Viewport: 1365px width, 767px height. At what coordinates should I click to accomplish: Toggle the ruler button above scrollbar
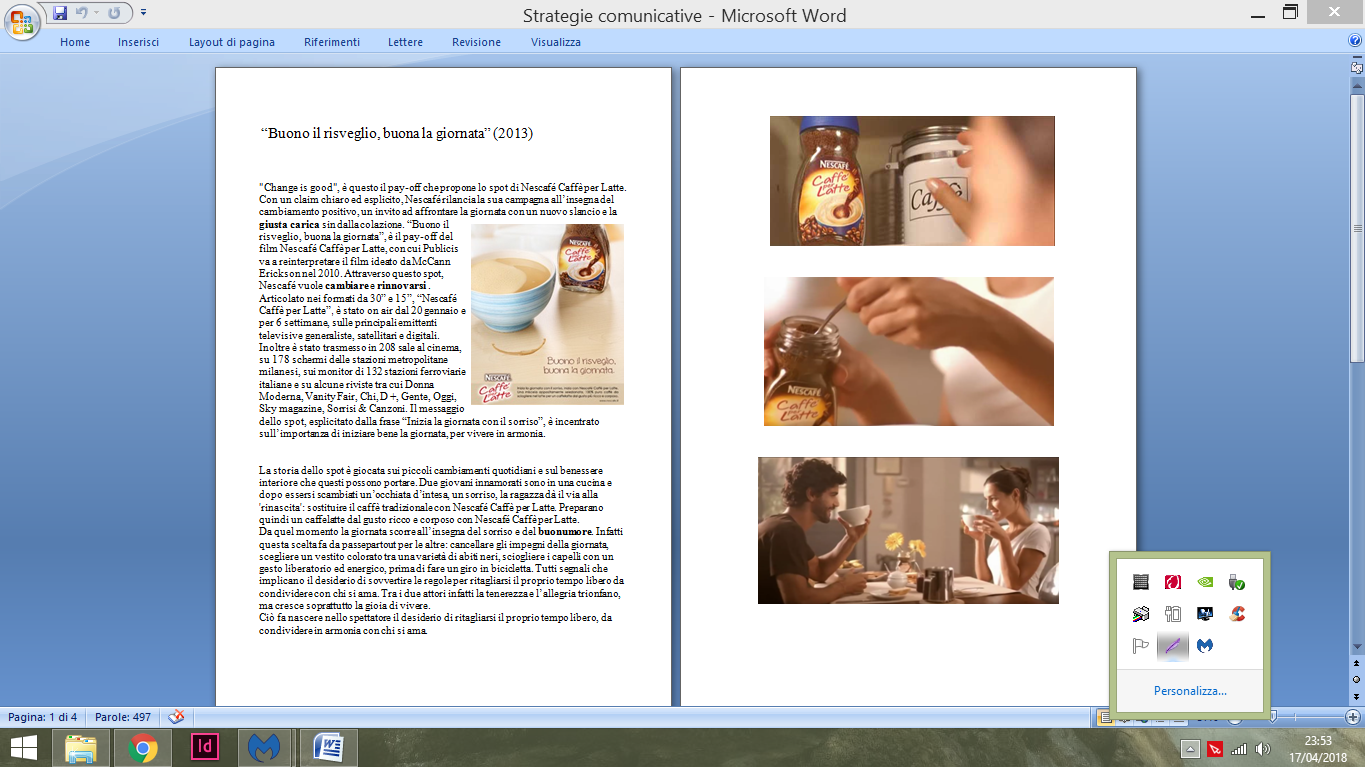(1357, 67)
